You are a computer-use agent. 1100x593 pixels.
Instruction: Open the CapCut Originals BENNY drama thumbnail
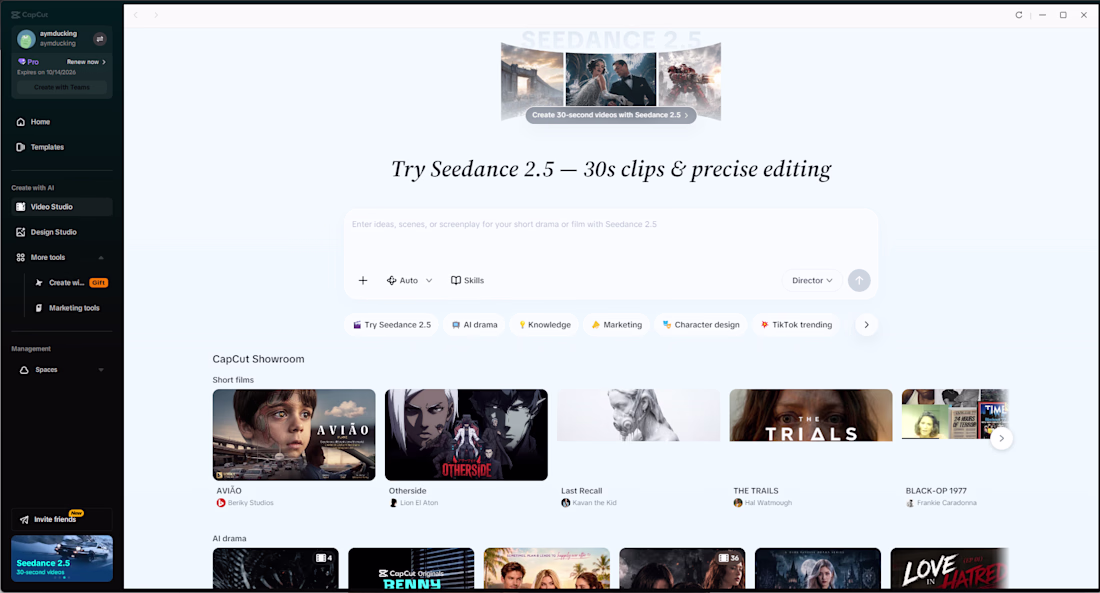pos(411,568)
